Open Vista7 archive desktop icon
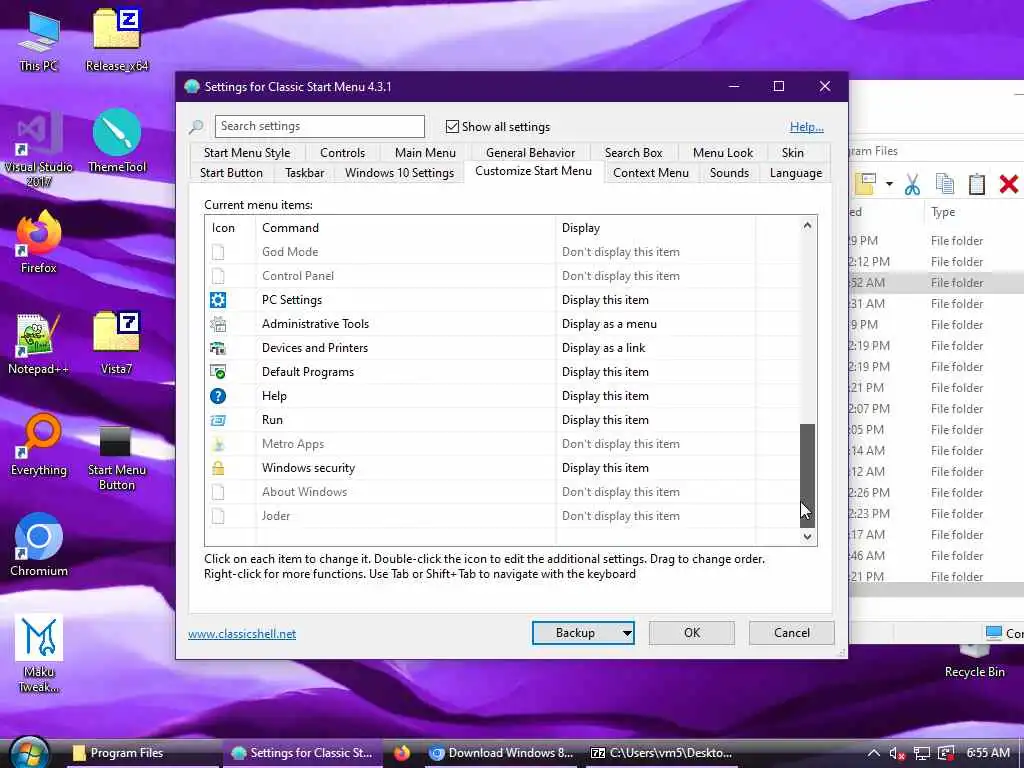Viewport: 1024px width, 768px height. (117, 344)
